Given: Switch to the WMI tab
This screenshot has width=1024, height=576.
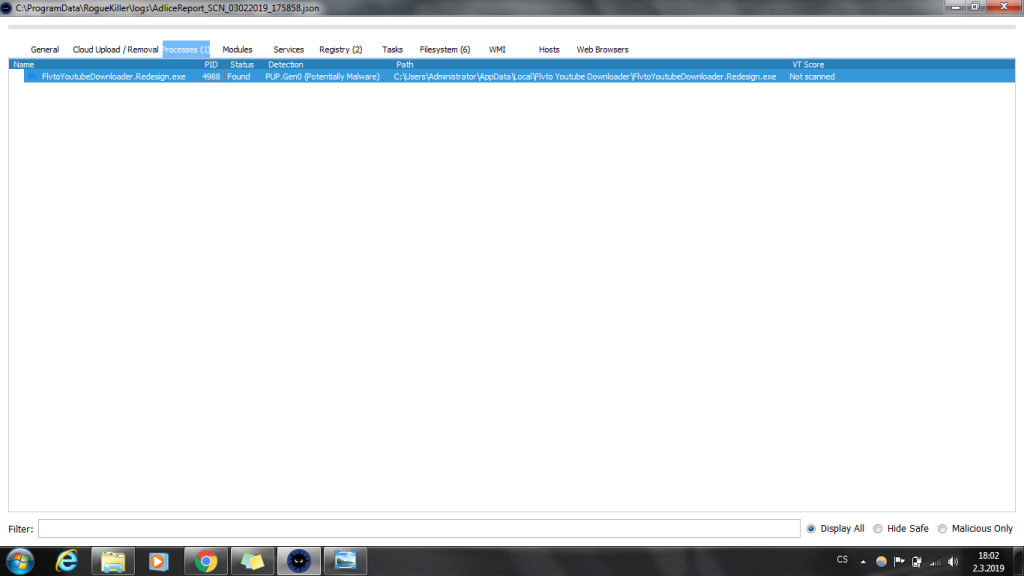Looking at the screenshot, I should click(497, 50).
